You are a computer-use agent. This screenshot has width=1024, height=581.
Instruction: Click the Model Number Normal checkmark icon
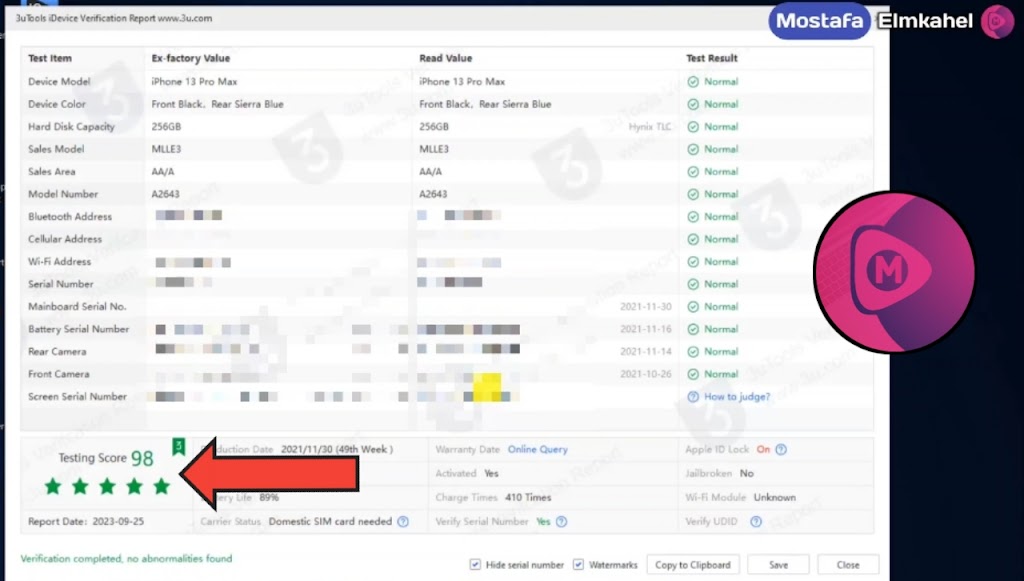point(693,195)
